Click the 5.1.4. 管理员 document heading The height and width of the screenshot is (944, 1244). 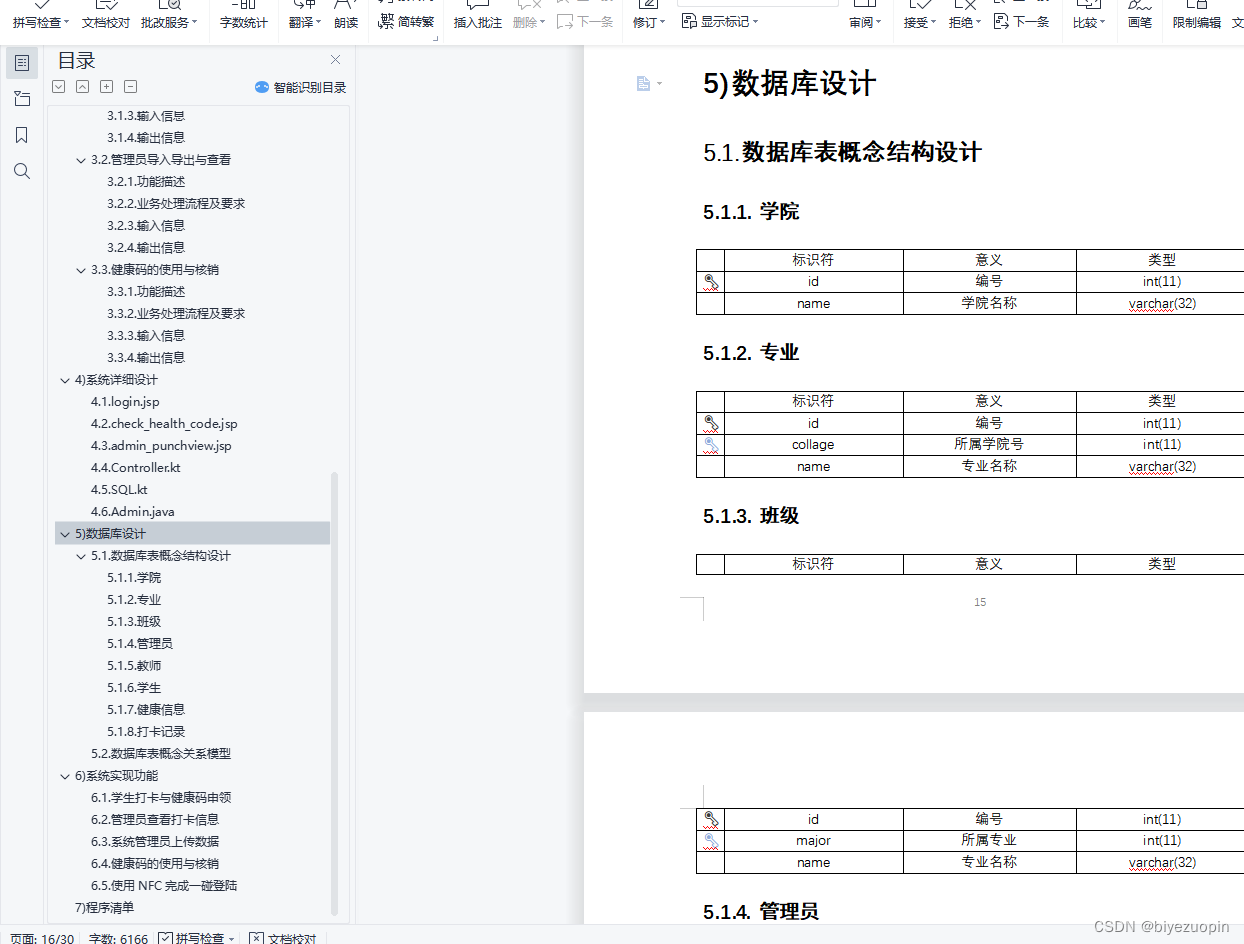point(761,911)
